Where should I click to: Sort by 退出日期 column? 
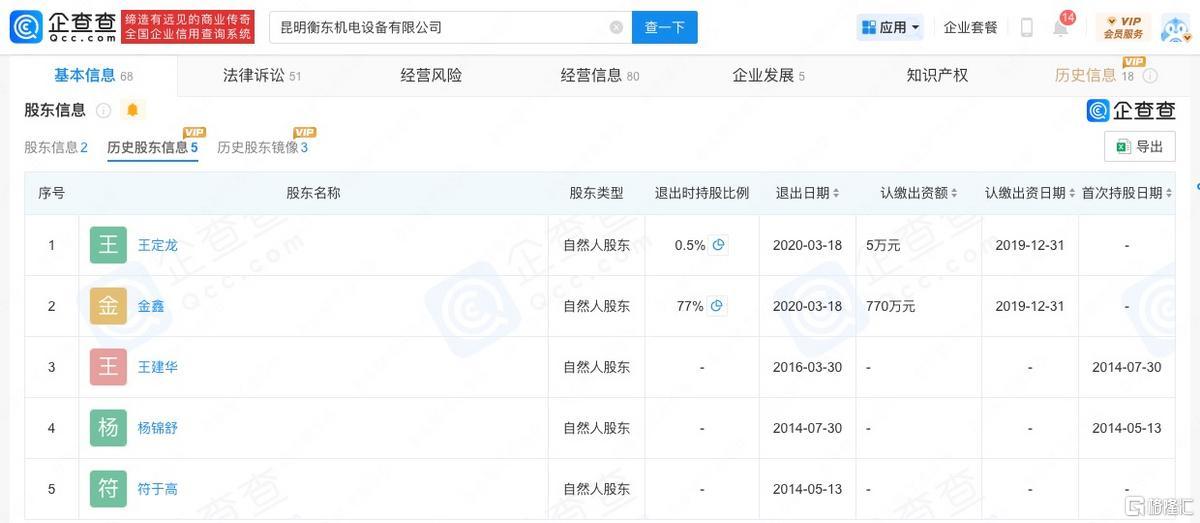click(x=808, y=193)
